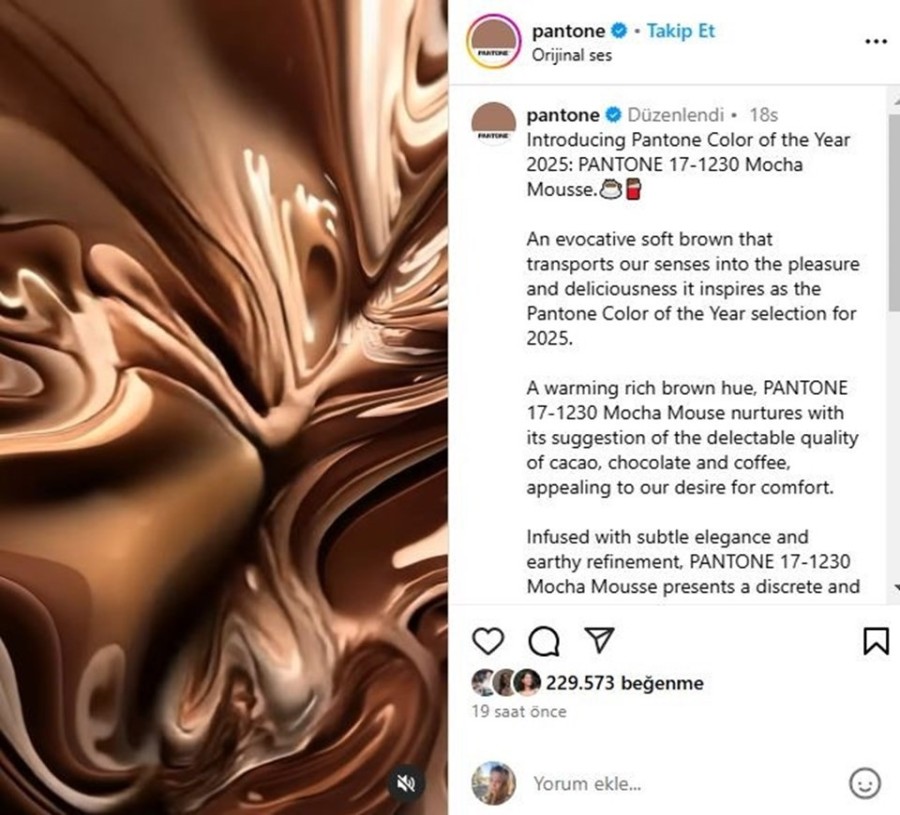
Task: Click the caption scrollbar up arrow
Action: (895, 102)
